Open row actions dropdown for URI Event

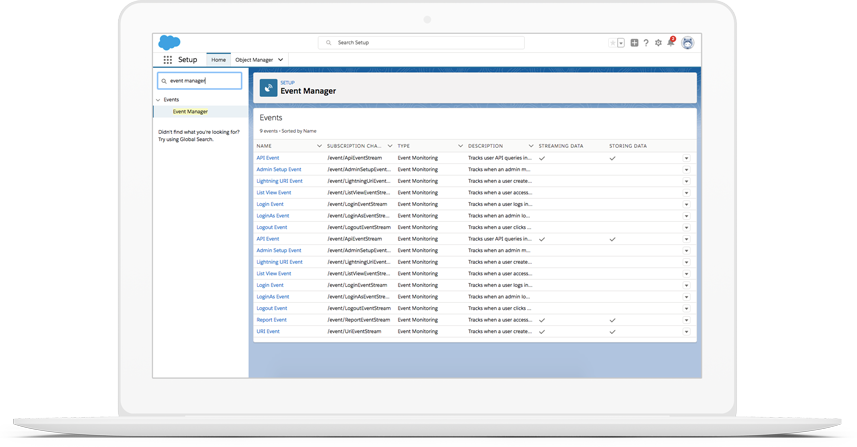[686, 332]
